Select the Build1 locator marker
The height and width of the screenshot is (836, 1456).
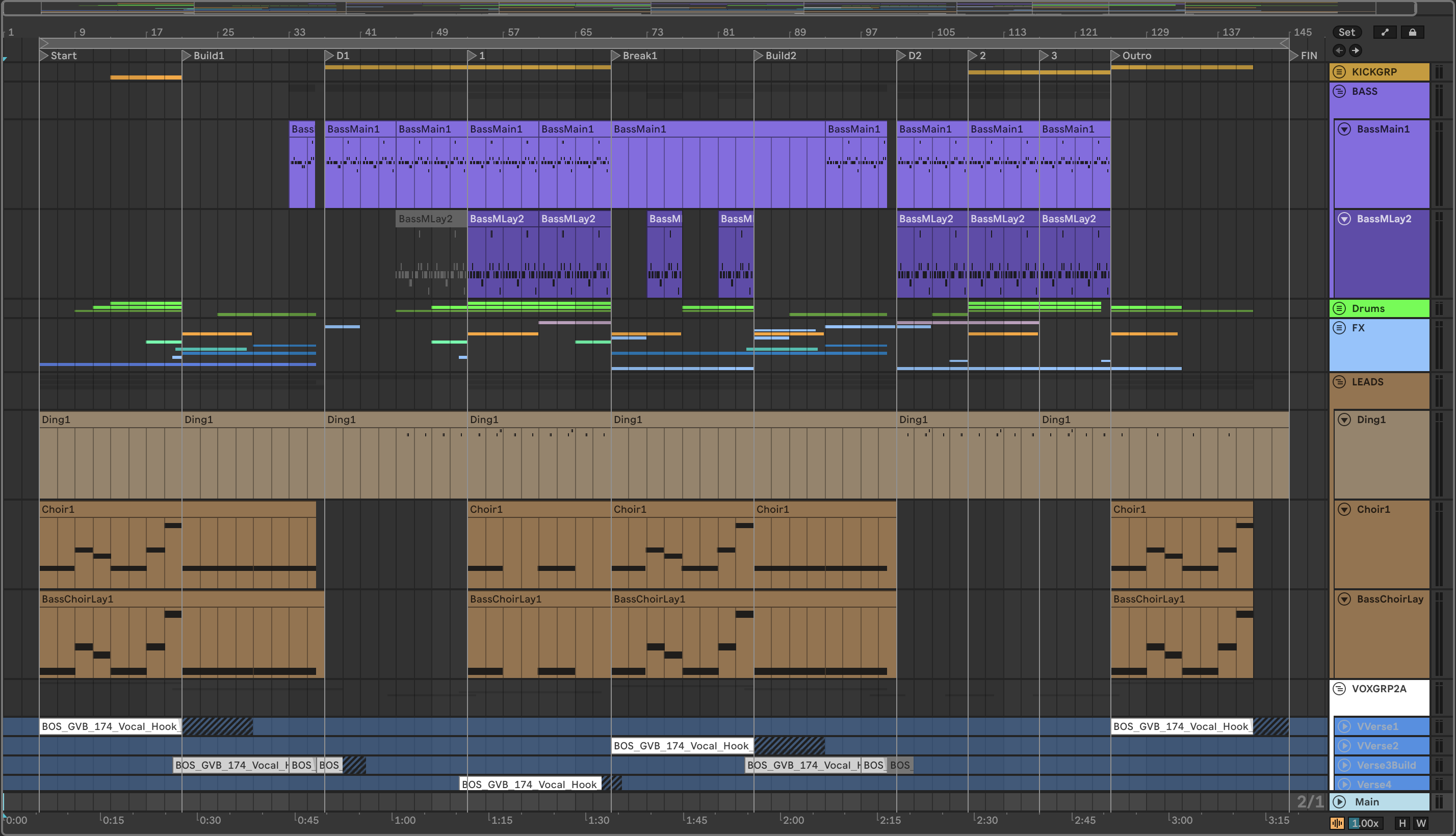click(x=203, y=56)
